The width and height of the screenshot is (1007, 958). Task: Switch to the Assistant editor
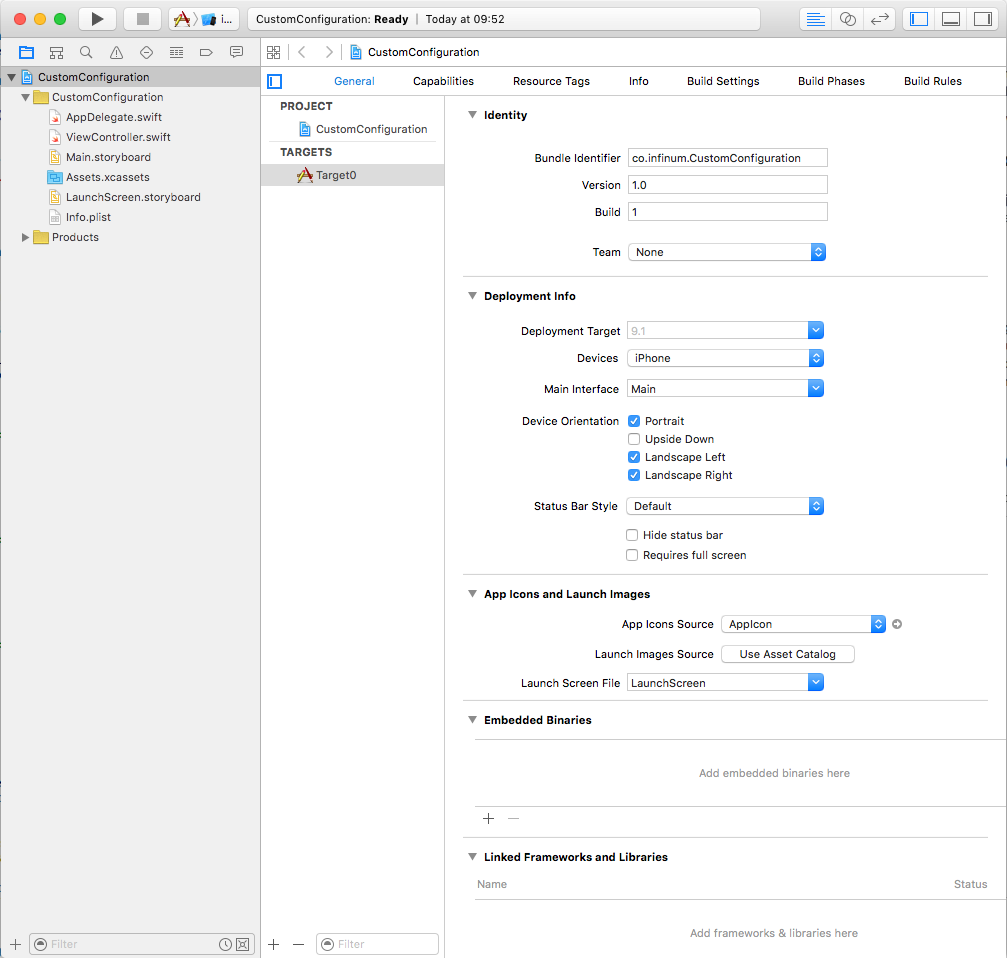click(848, 19)
